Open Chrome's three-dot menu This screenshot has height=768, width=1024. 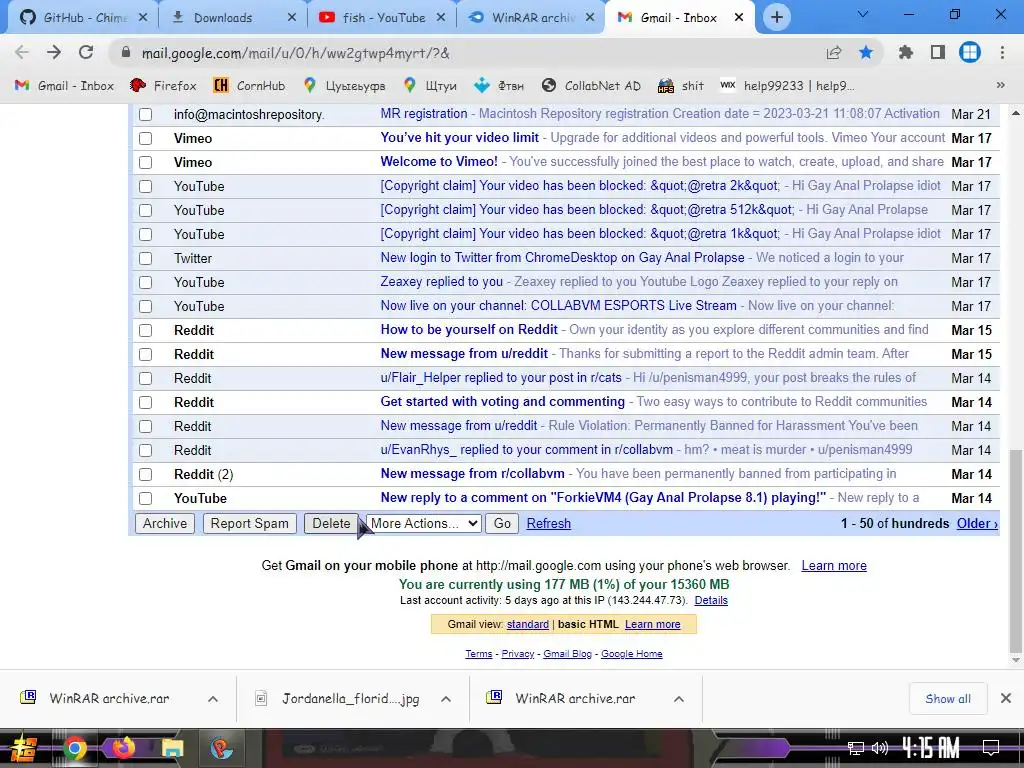pos(1002,52)
